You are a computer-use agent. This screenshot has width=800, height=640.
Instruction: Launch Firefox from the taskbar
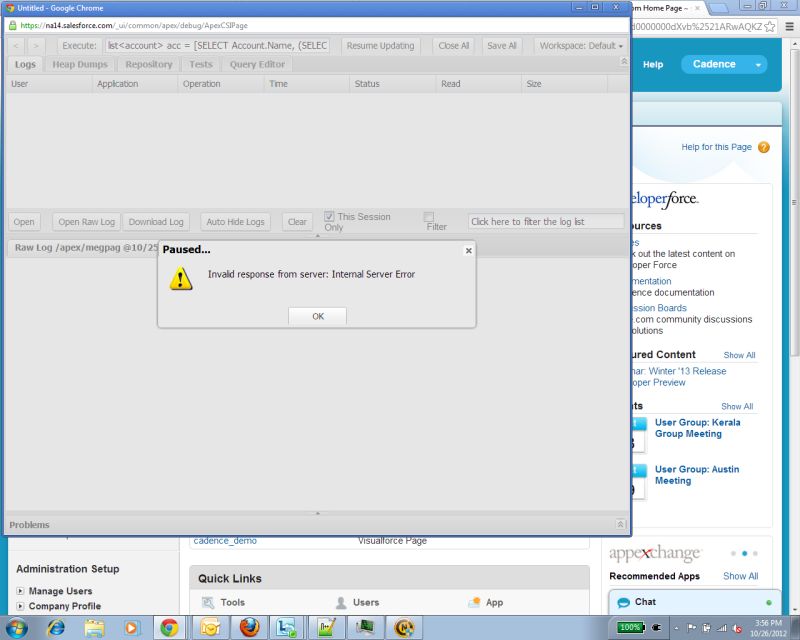pos(248,628)
